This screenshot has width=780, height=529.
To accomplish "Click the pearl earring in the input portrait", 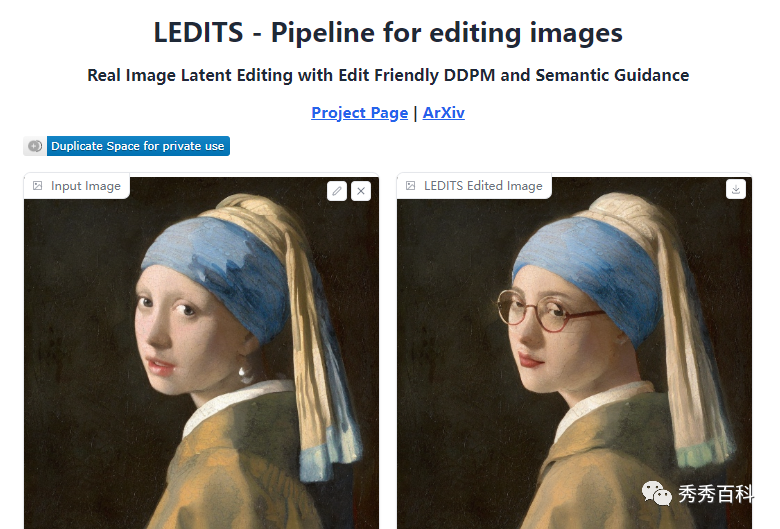I will tap(245, 372).
